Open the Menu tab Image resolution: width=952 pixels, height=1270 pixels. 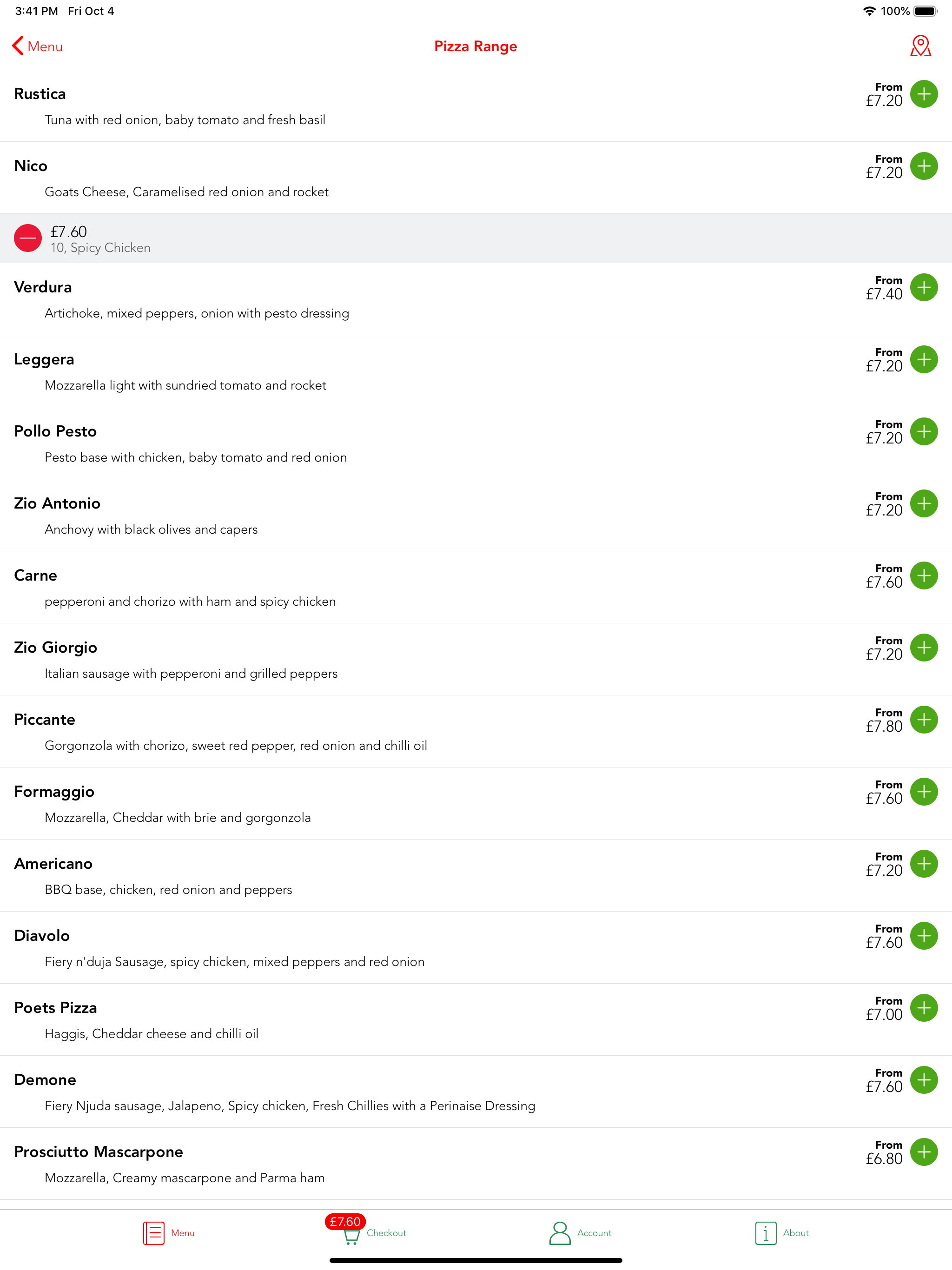pos(169,1233)
